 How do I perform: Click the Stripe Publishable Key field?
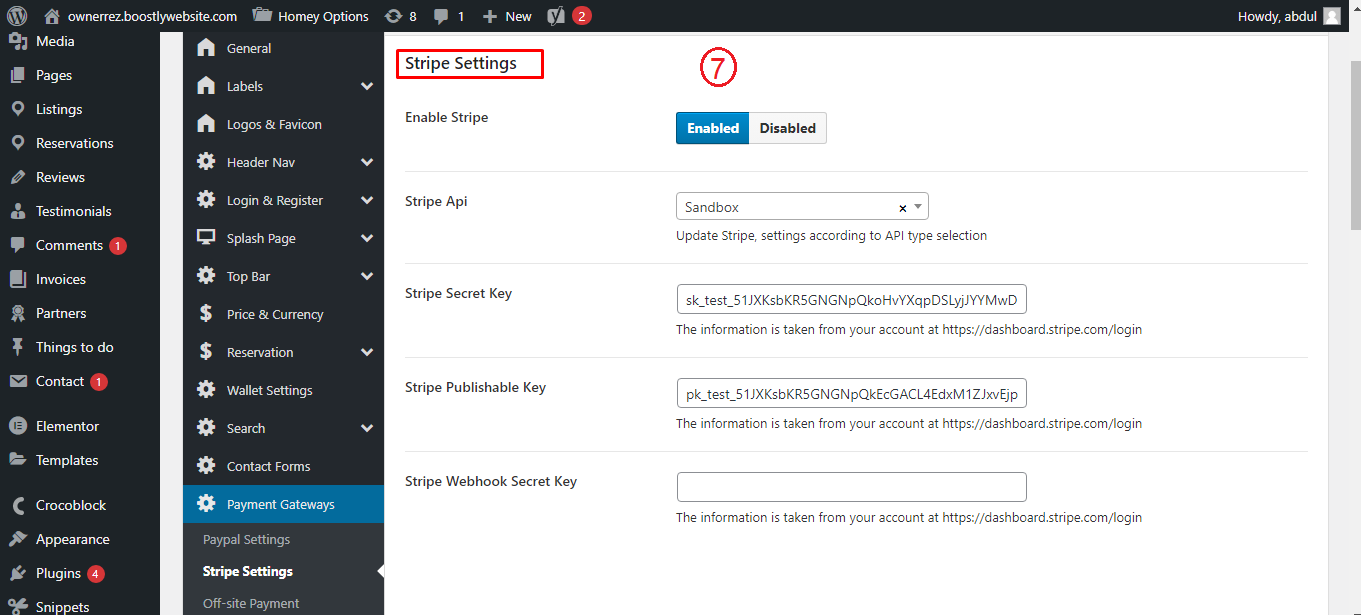point(851,394)
